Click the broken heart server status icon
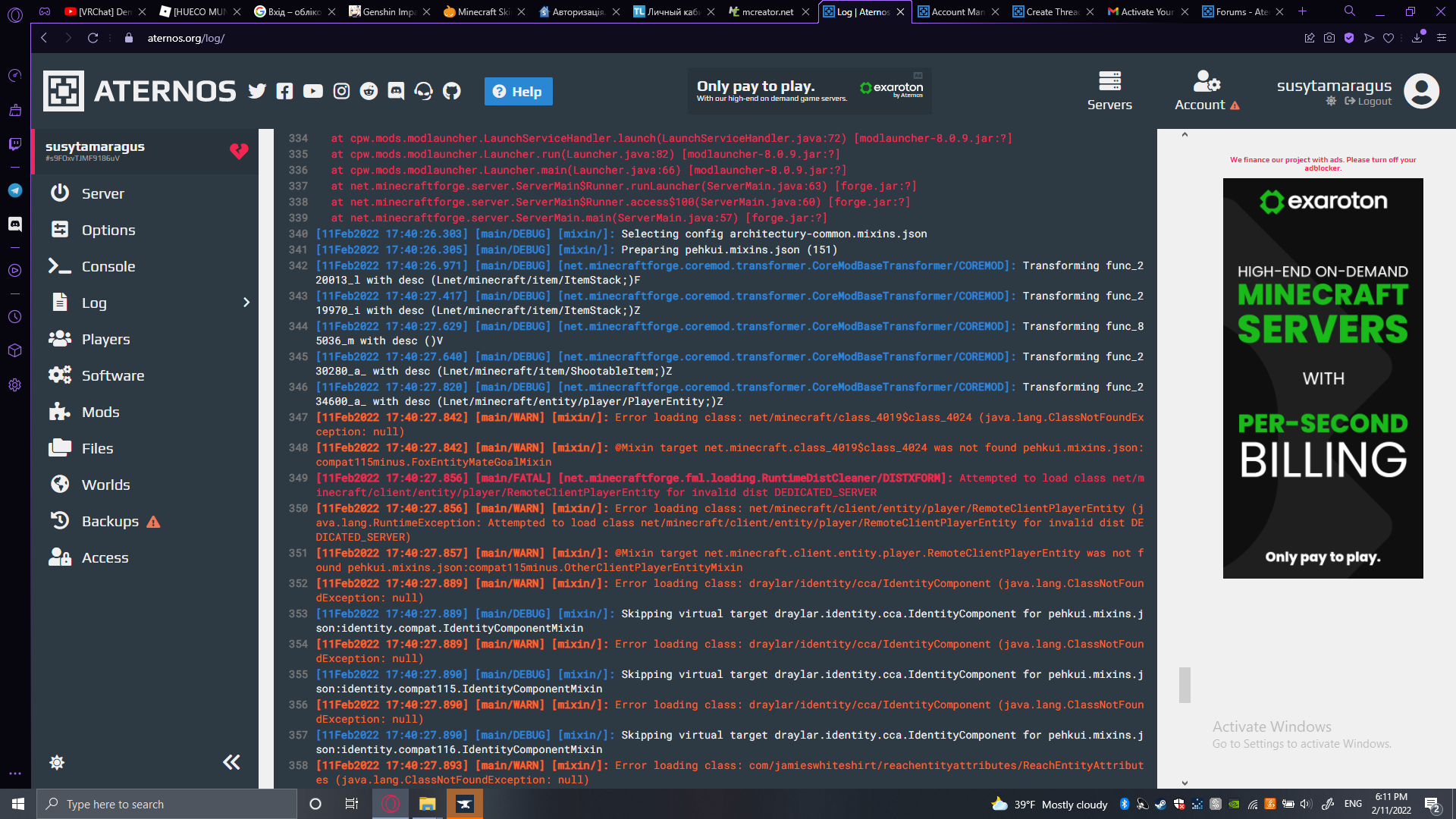Viewport: 1456px width, 819px height. click(x=239, y=151)
